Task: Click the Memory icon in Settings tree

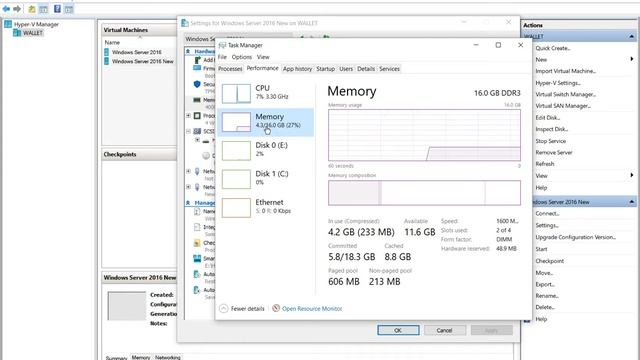Action: click(x=197, y=100)
